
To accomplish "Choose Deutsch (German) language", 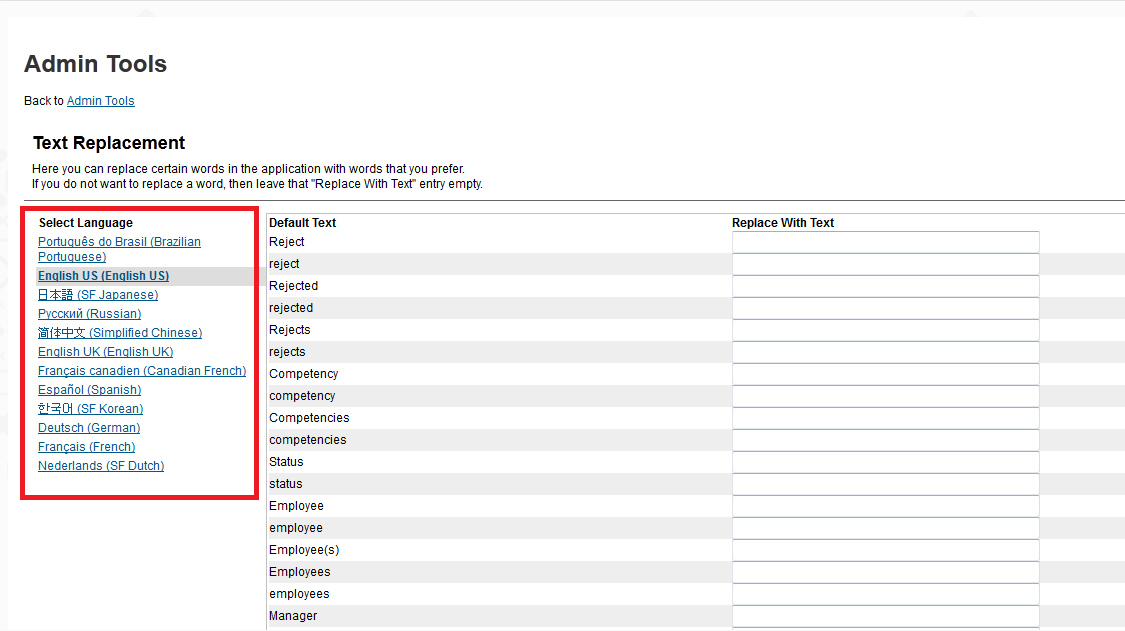I will (89, 428).
